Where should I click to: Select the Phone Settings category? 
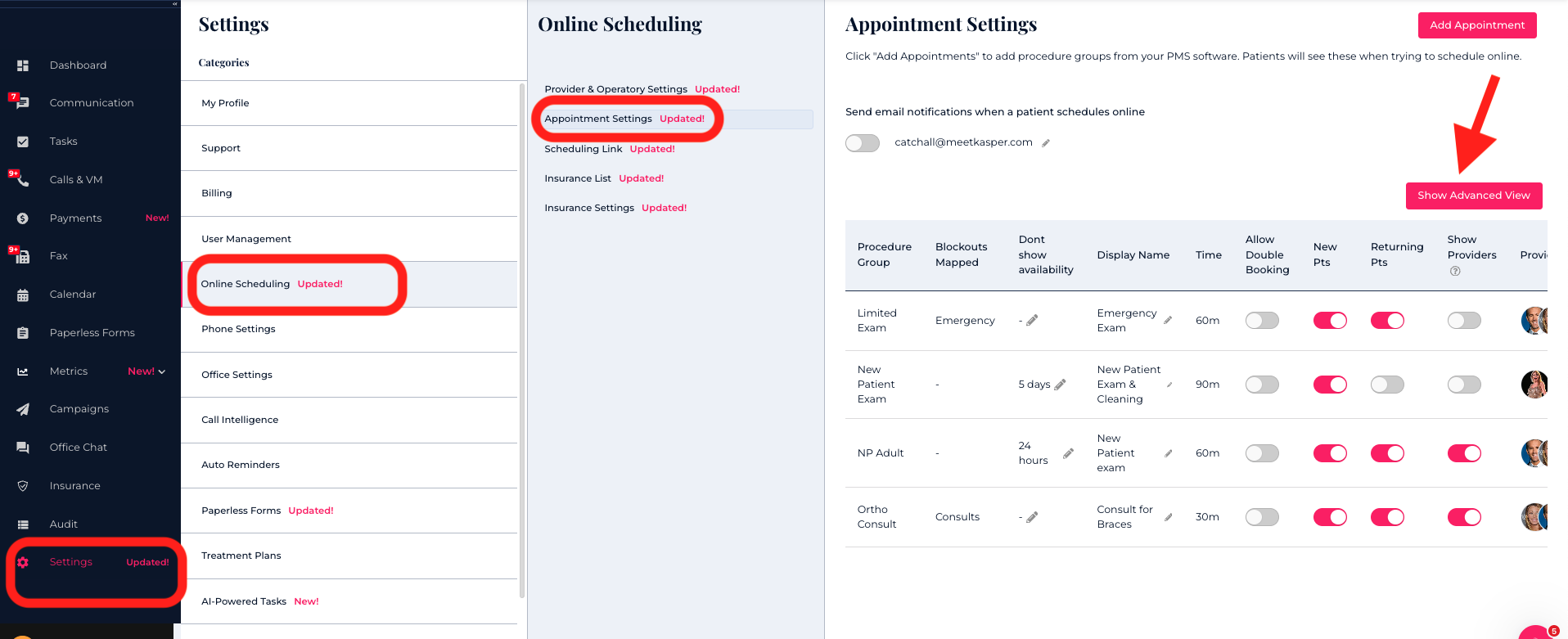click(238, 329)
